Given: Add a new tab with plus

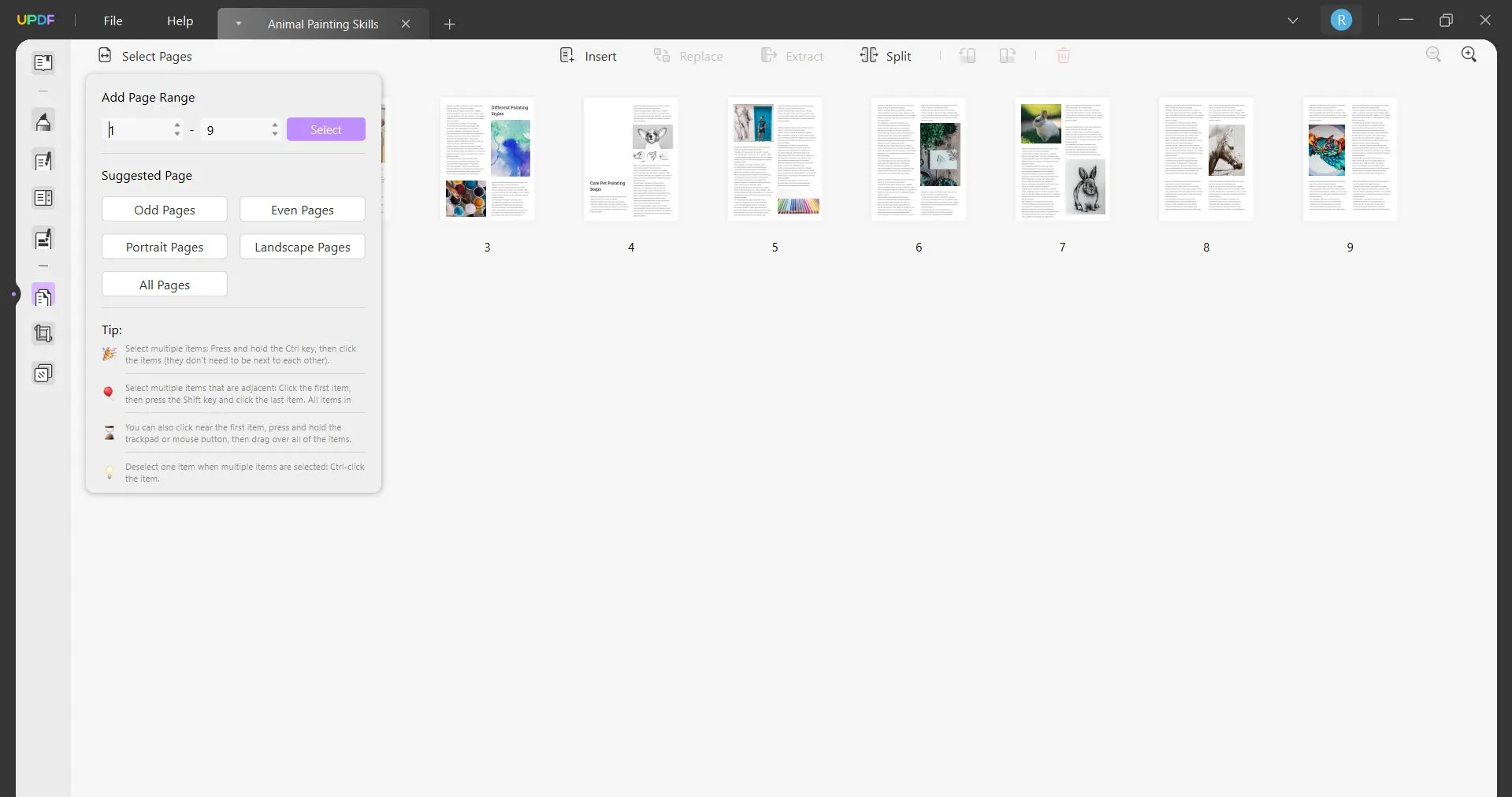Looking at the screenshot, I should point(449,24).
